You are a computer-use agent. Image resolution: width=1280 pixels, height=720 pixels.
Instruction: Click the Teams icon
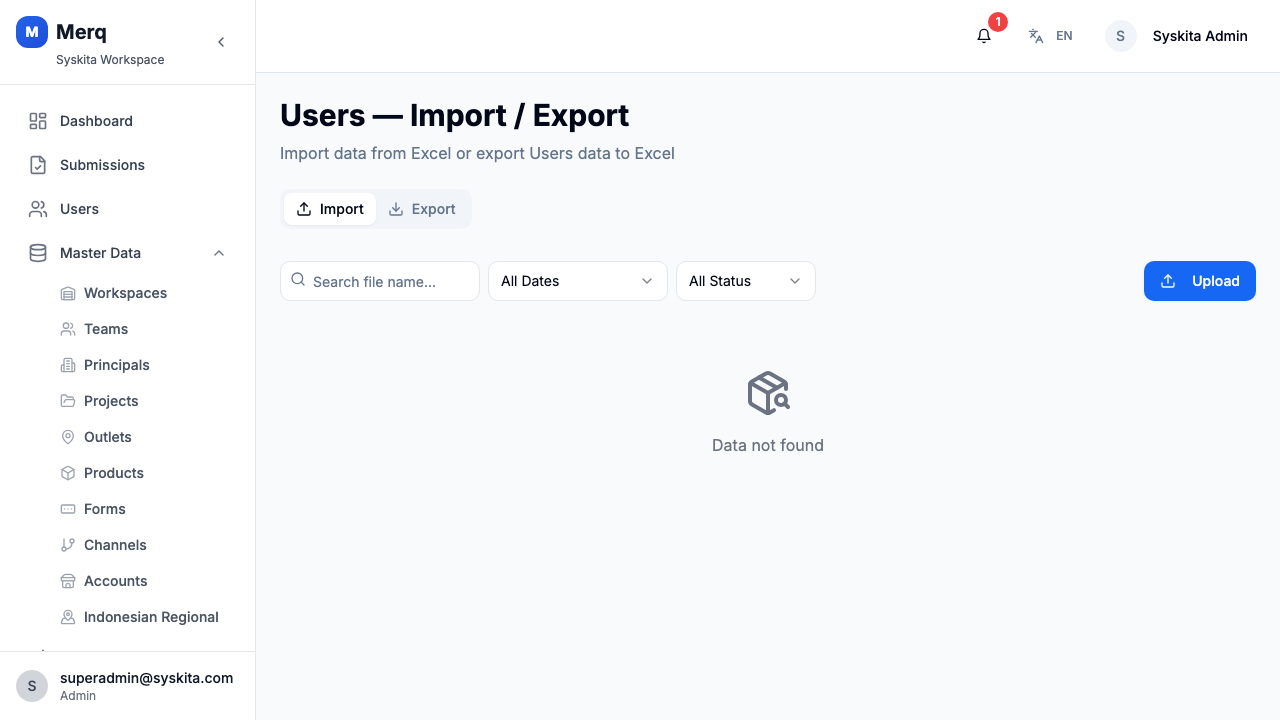[68, 329]
